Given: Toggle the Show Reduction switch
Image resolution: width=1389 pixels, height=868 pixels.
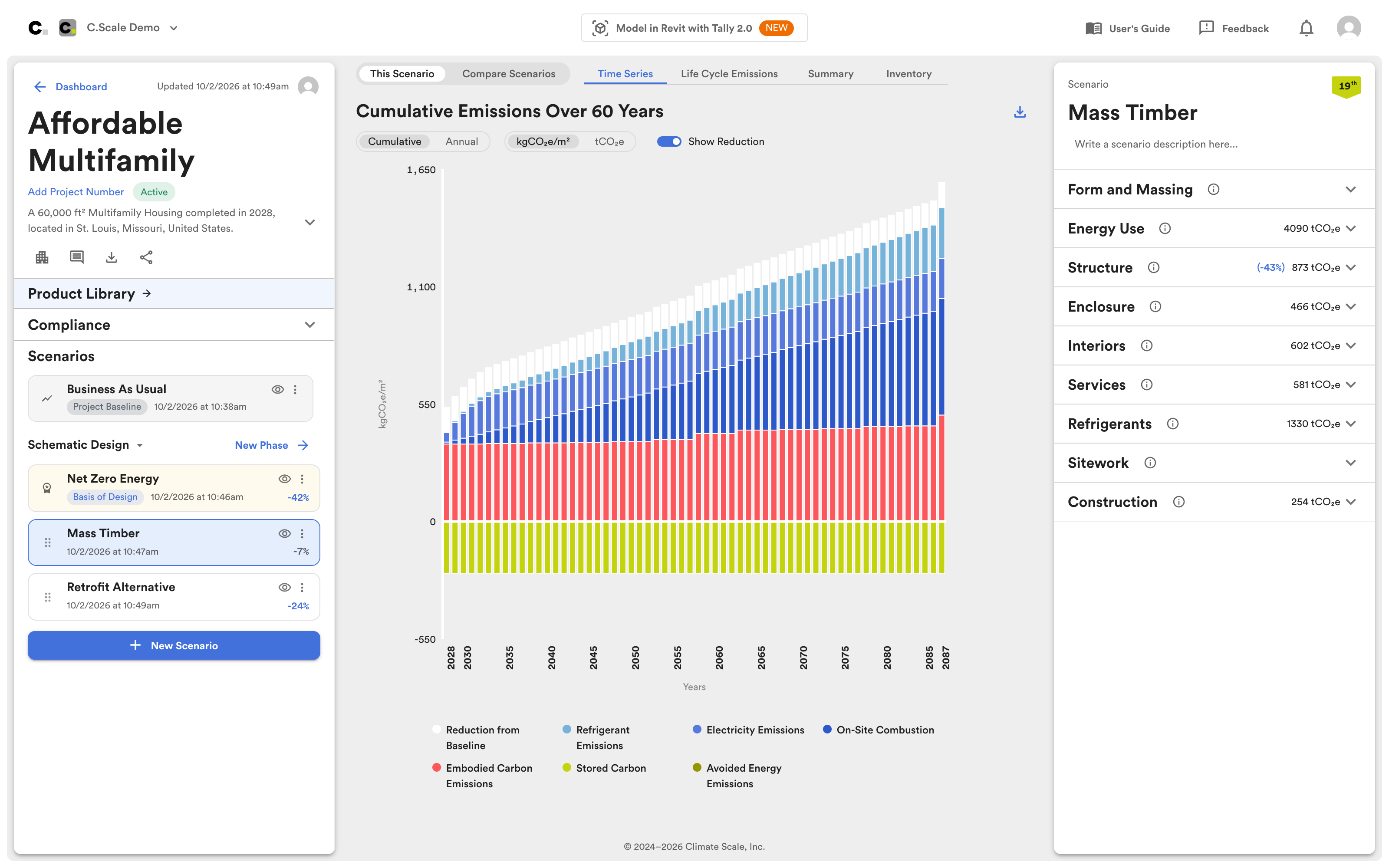Looking at the screenshot, I should click(668, 142).
